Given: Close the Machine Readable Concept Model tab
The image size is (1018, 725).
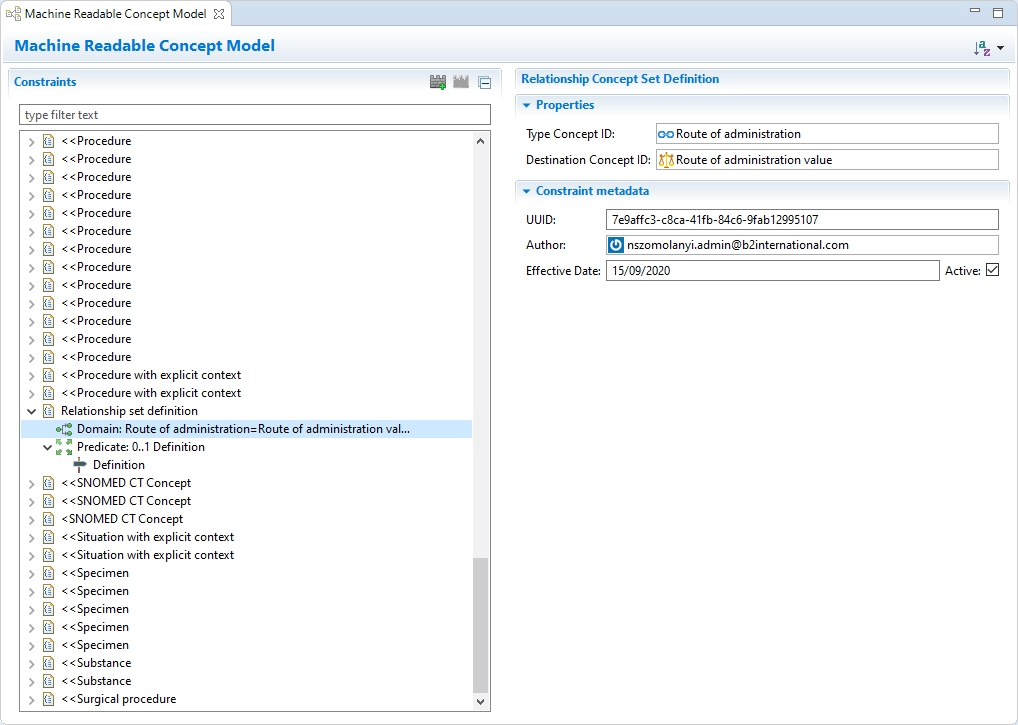Looking at the screenshot, I should pyautogui.click(x=219, y=14).
